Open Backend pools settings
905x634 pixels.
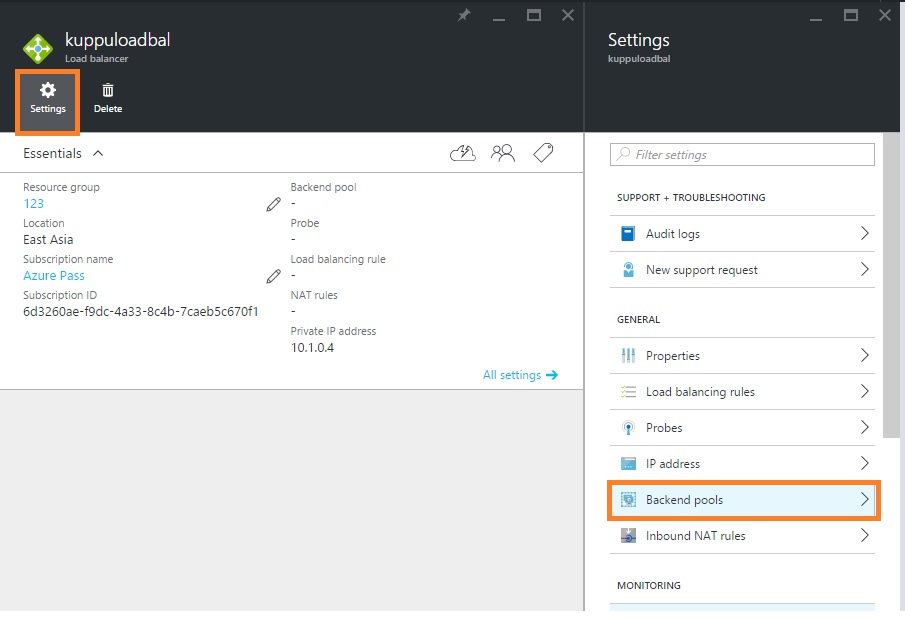742,500
